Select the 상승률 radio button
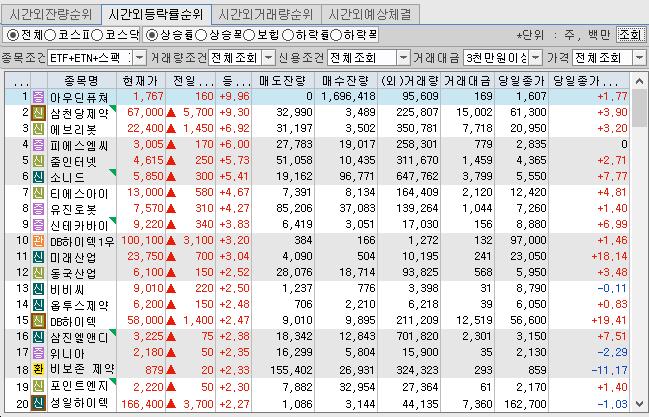 point(152,35)
